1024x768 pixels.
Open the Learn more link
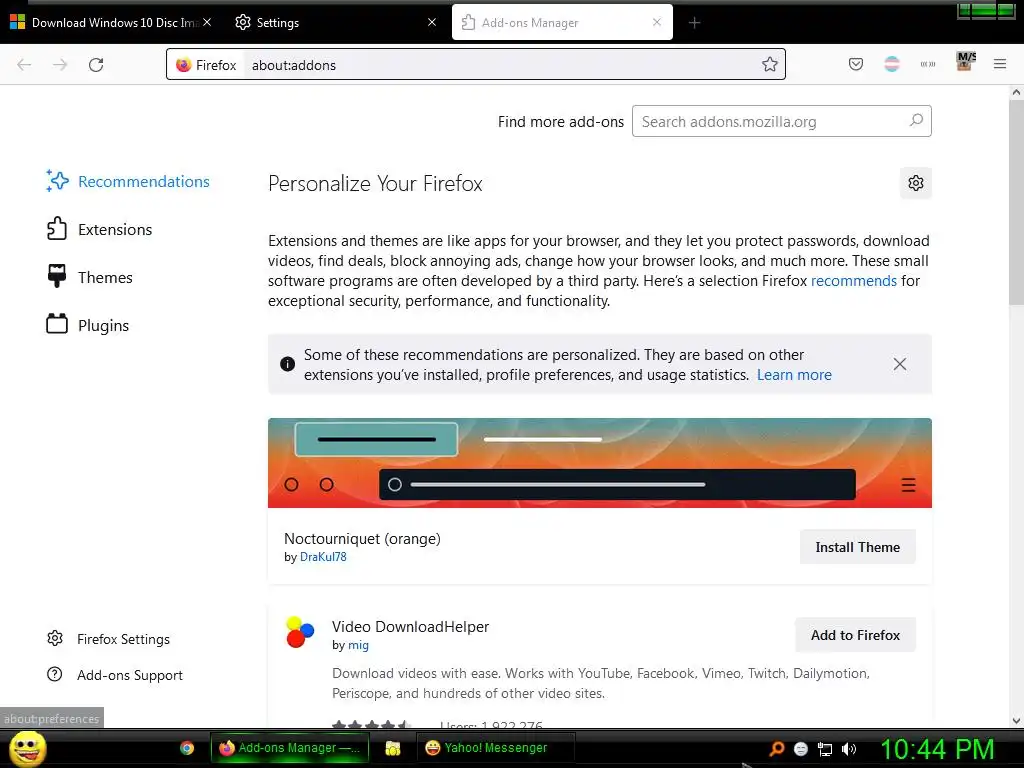tap(794, 375)
